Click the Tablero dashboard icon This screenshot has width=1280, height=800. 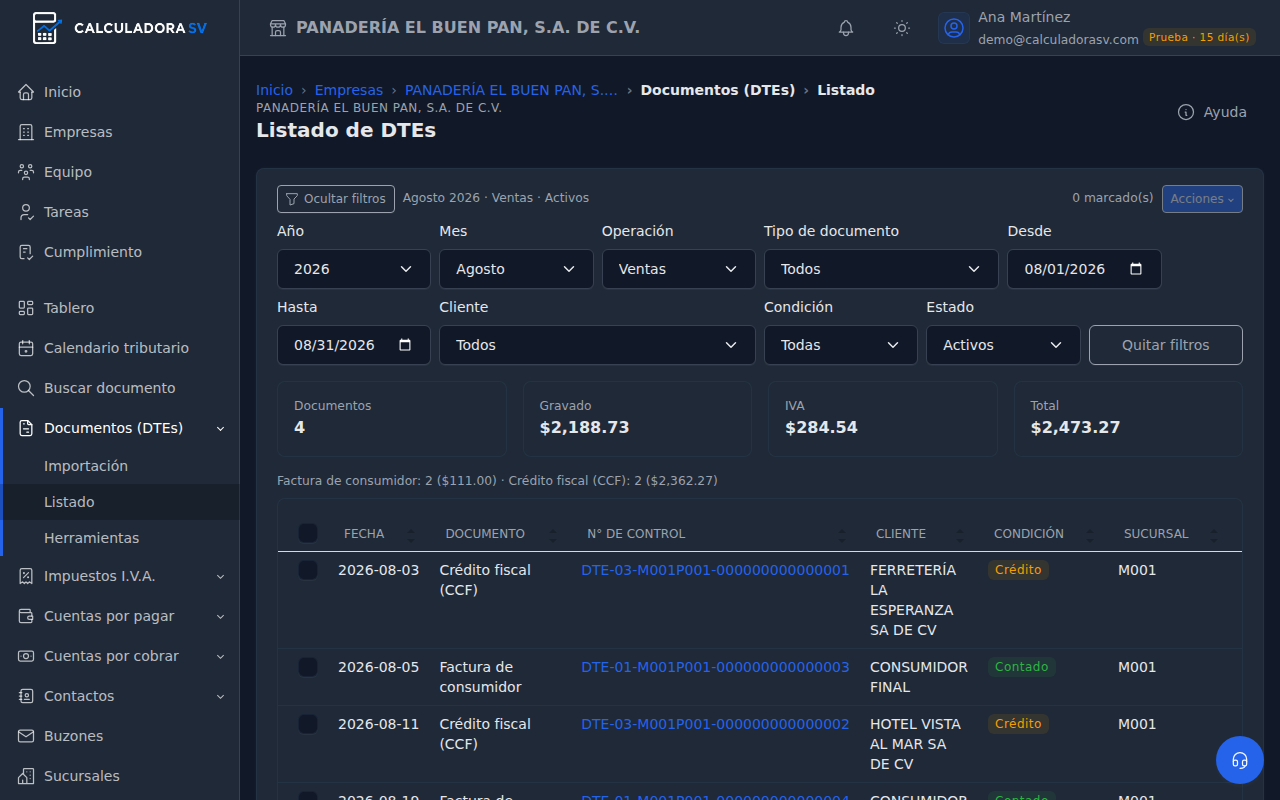click(26, 308)
